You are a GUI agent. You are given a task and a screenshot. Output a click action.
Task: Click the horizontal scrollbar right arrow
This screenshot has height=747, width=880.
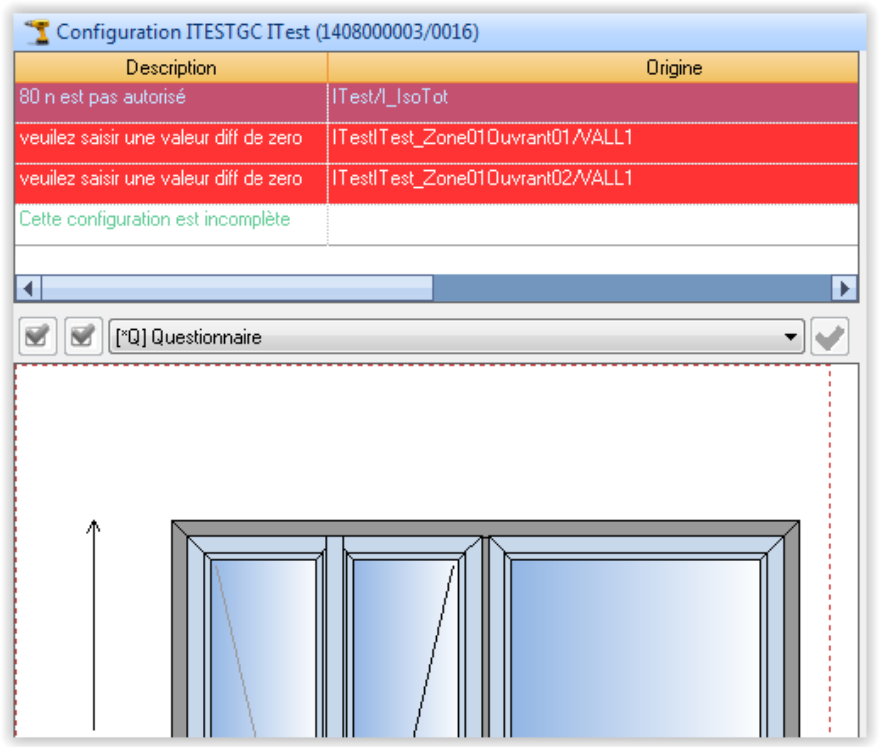click(x=846, y=288)
